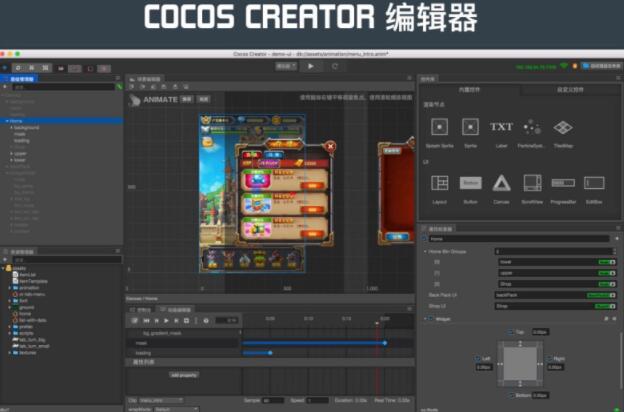Jump to first frame in timeline controls
The width and height of the screenshot is (624, 412).
(x=146, y=320)
